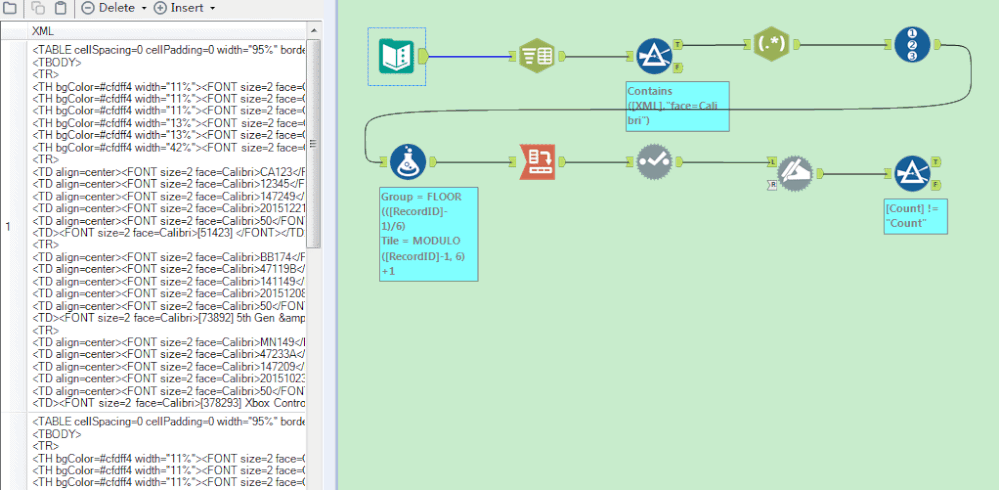Select the blue connection line from Text Input

pyautogui.click(x=470, y=57)
